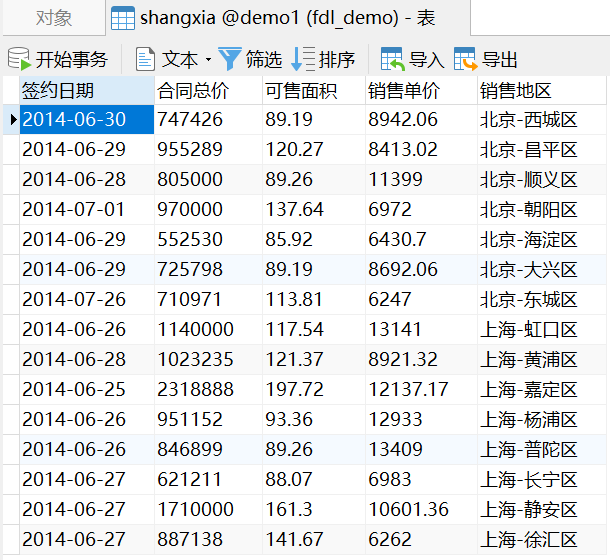Image resolution: width=610 pixels, height=560 pixels.
Task: Click the cell 北京-顺义区
Action: (542, 179)
